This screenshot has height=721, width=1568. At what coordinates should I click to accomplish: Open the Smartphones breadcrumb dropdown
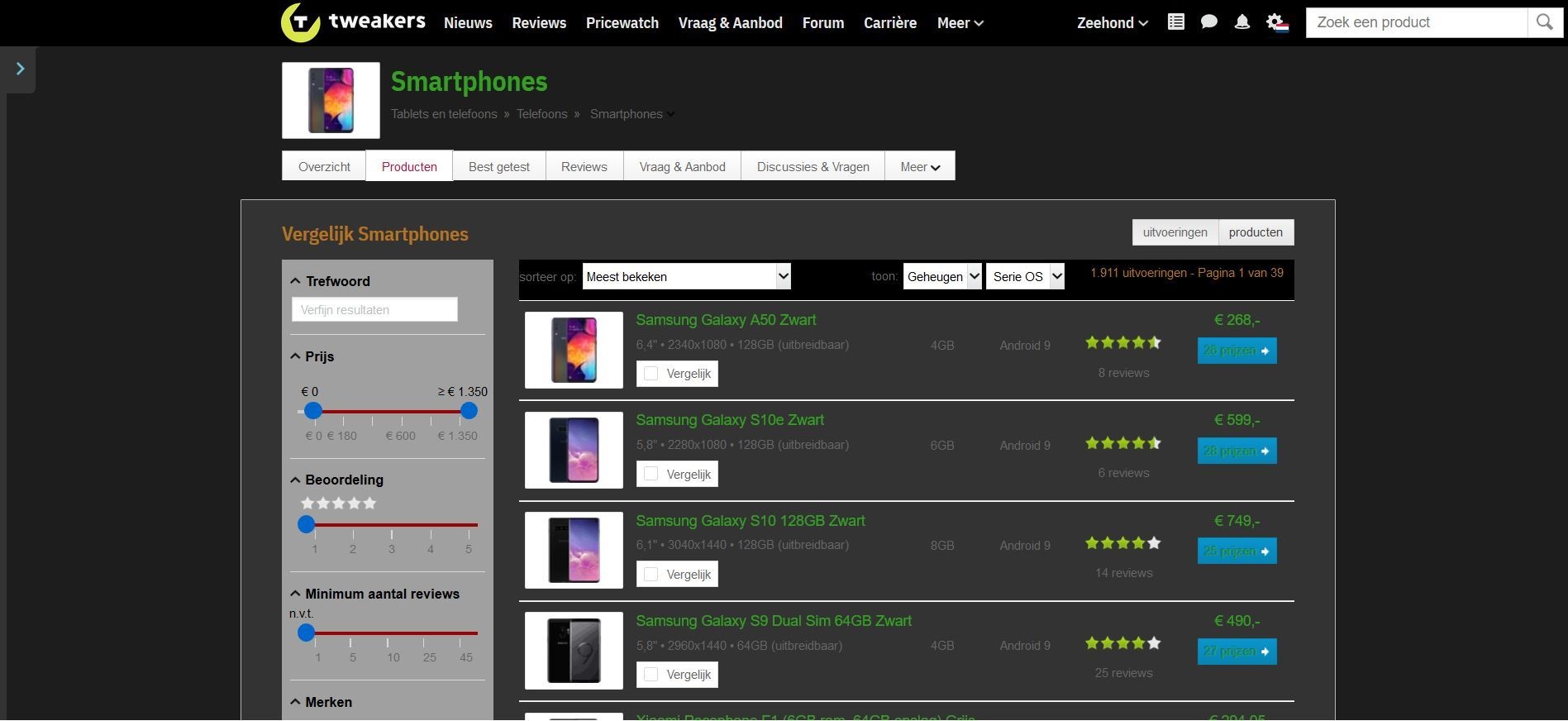click(x=671, y=114)
